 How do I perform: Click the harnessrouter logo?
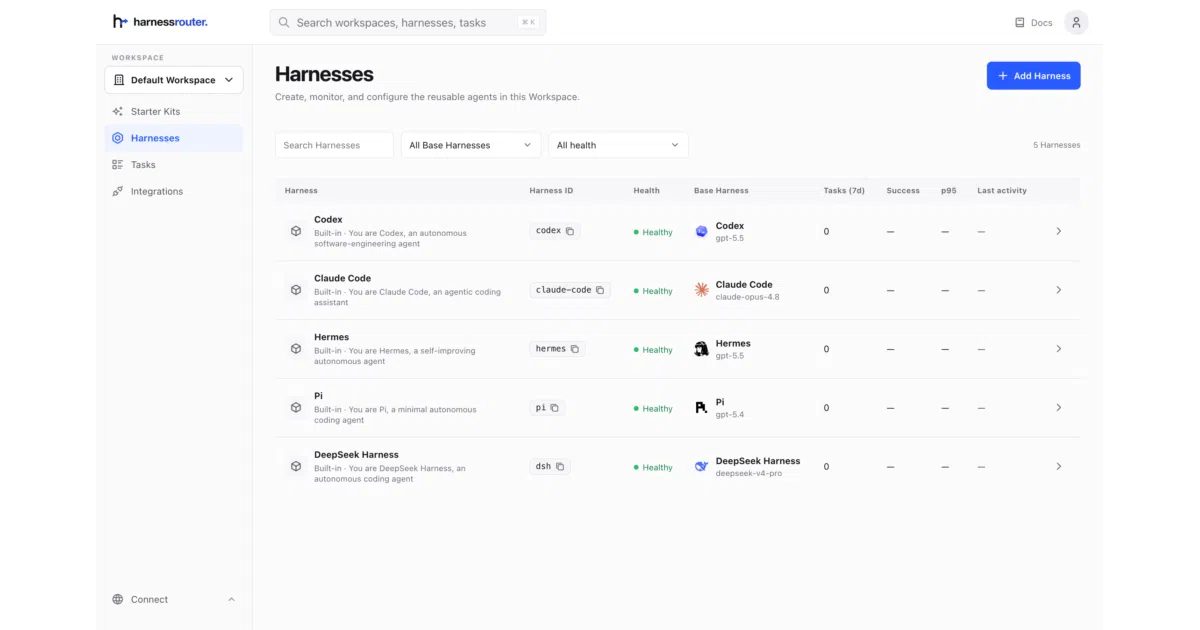160,21
